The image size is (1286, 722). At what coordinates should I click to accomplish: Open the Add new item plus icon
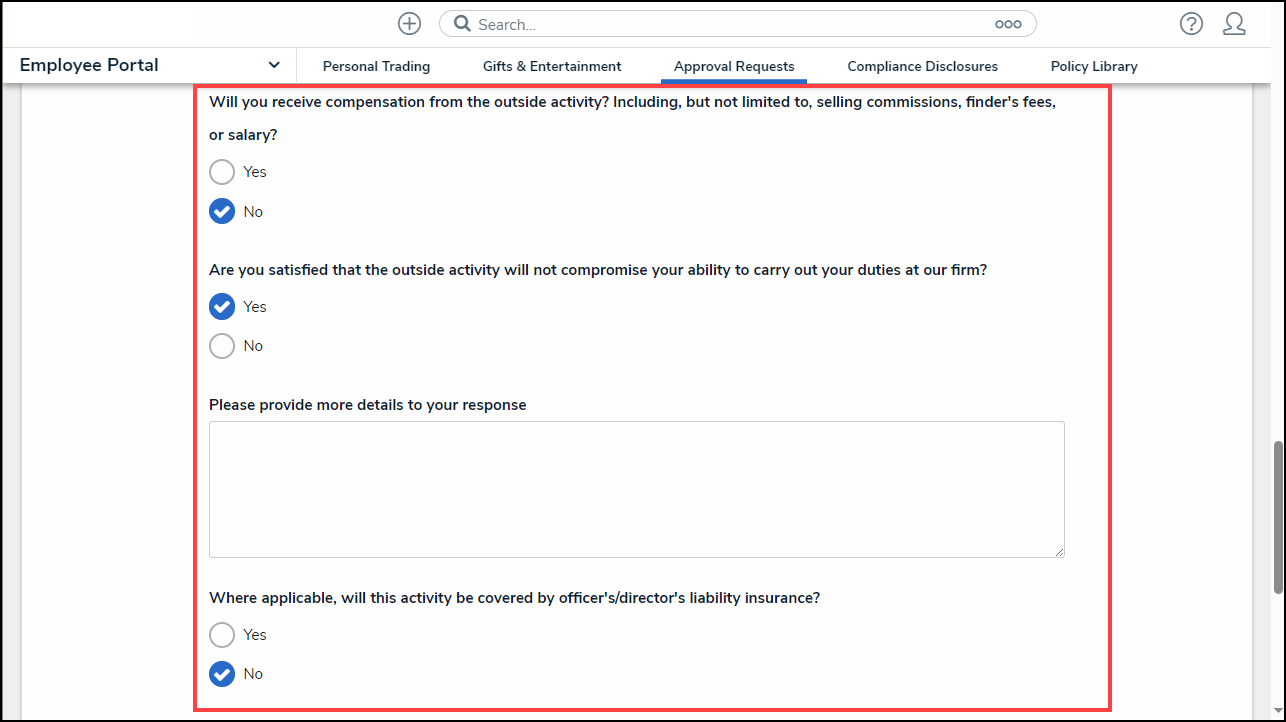coord(409,23)
